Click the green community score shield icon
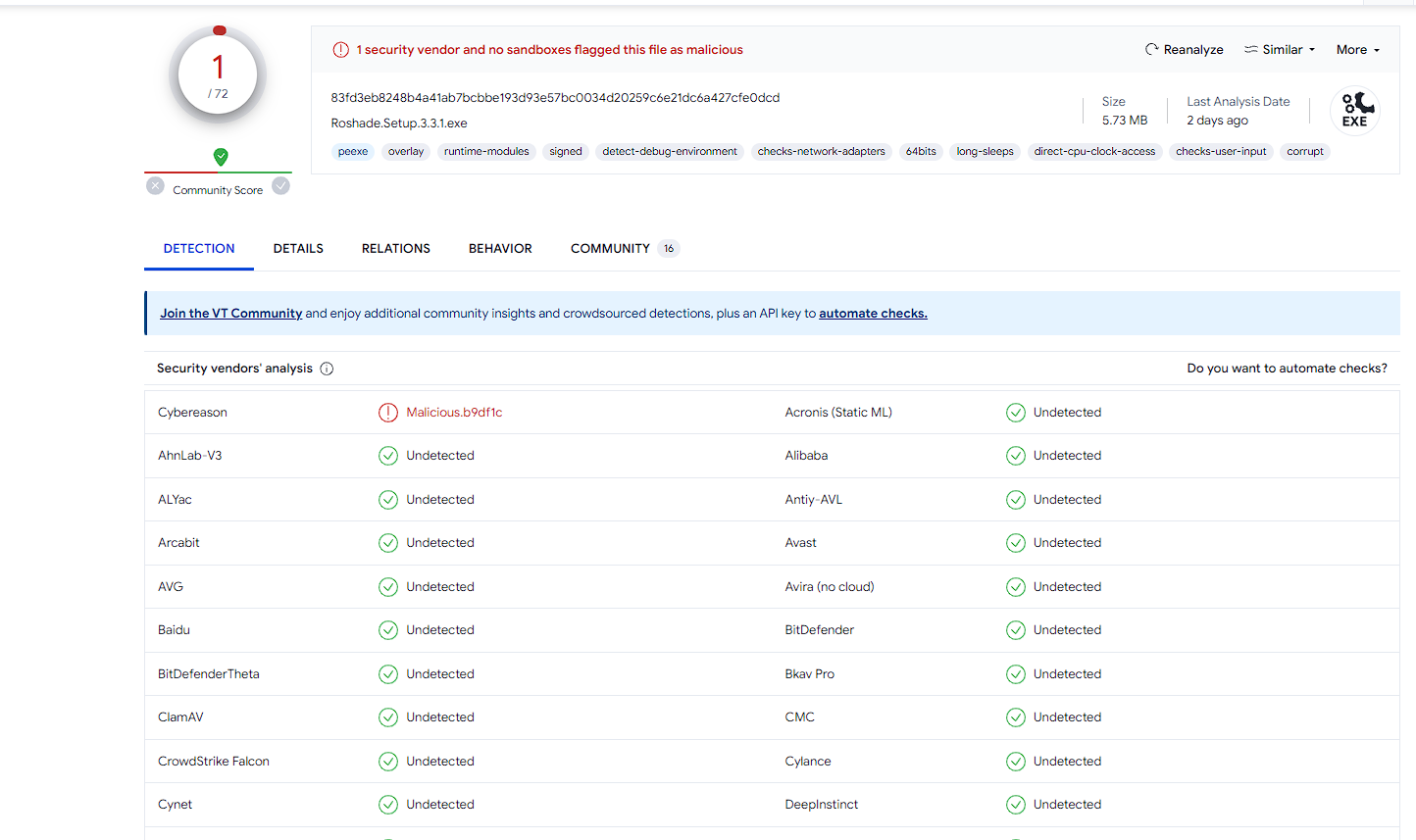 pos(221,157)
